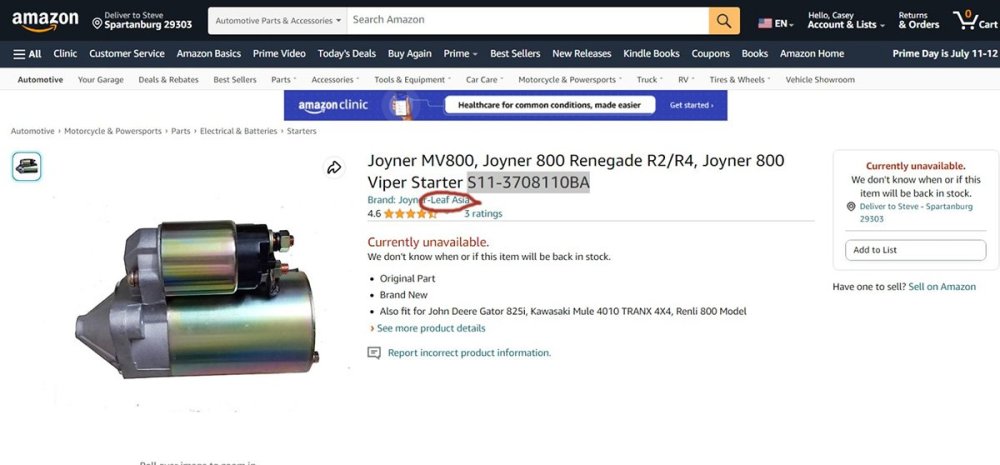Open the 'Prime Day is July 11-12' promo
The width and height of the screenshot is (1000, 465).
click(945, 54)
